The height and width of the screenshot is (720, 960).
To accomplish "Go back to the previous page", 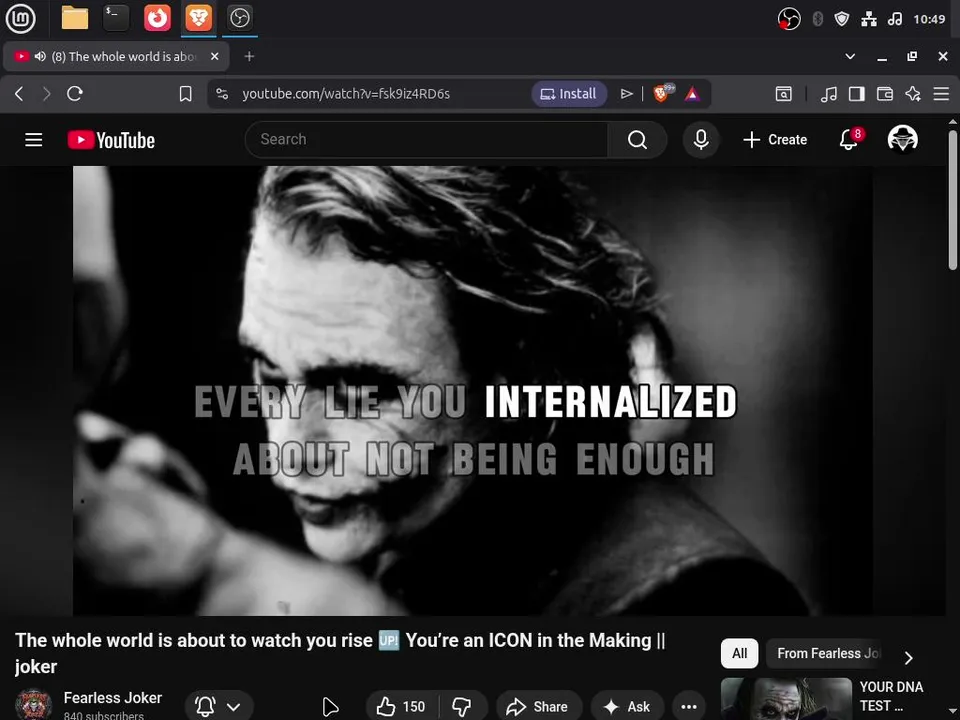I will coord(19,94).
